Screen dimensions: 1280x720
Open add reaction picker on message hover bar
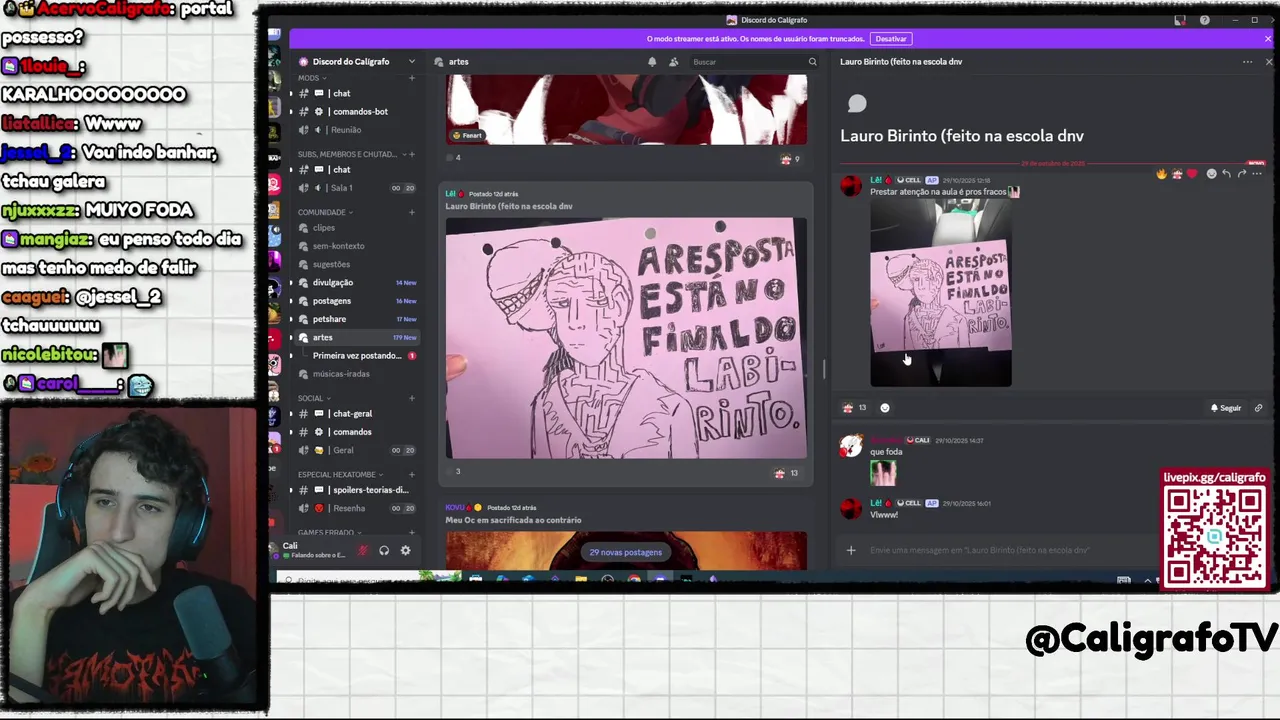click(1211, 174)
